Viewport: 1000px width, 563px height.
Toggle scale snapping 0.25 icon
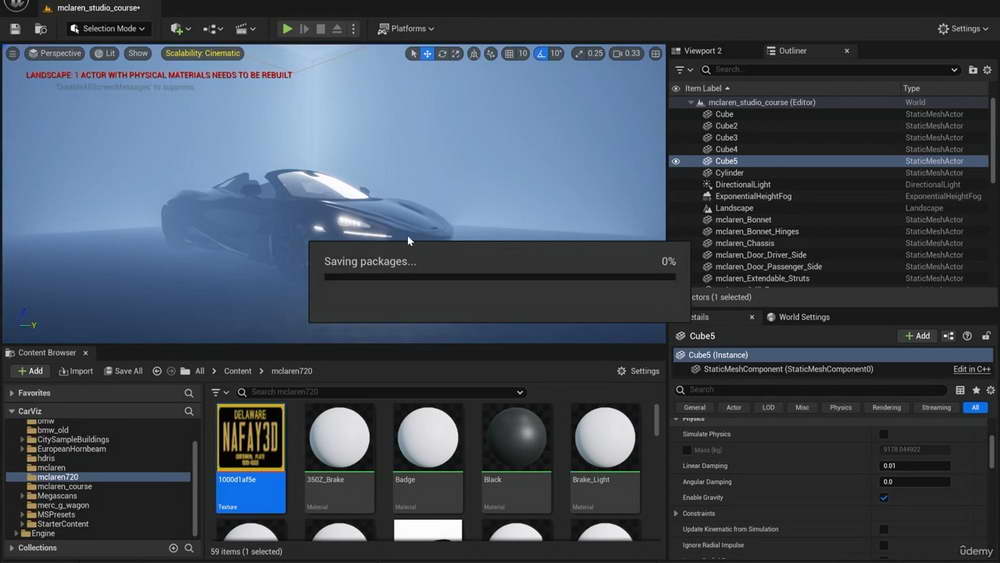(579, 54)
